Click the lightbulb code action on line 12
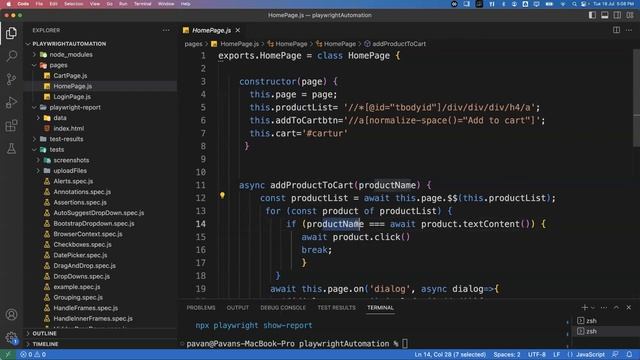Viewport: 640px width, 360px height. point(222,196)
